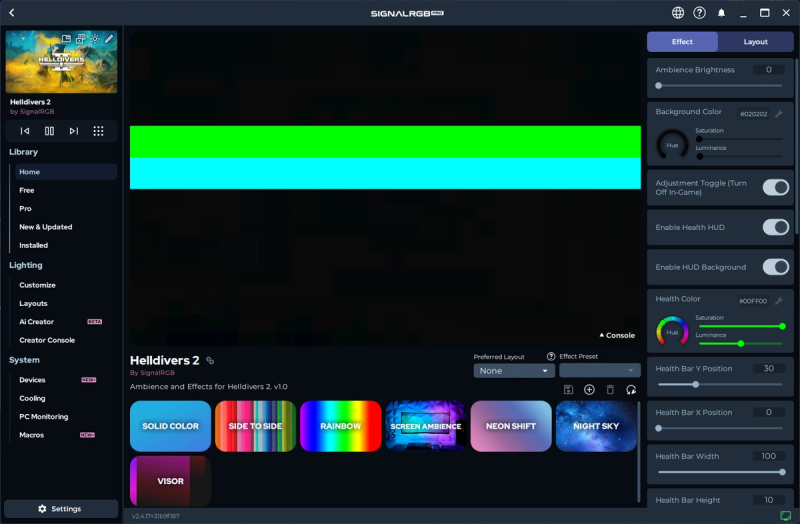Open Cooling page
800x524 pixels.
pos(32,398)
